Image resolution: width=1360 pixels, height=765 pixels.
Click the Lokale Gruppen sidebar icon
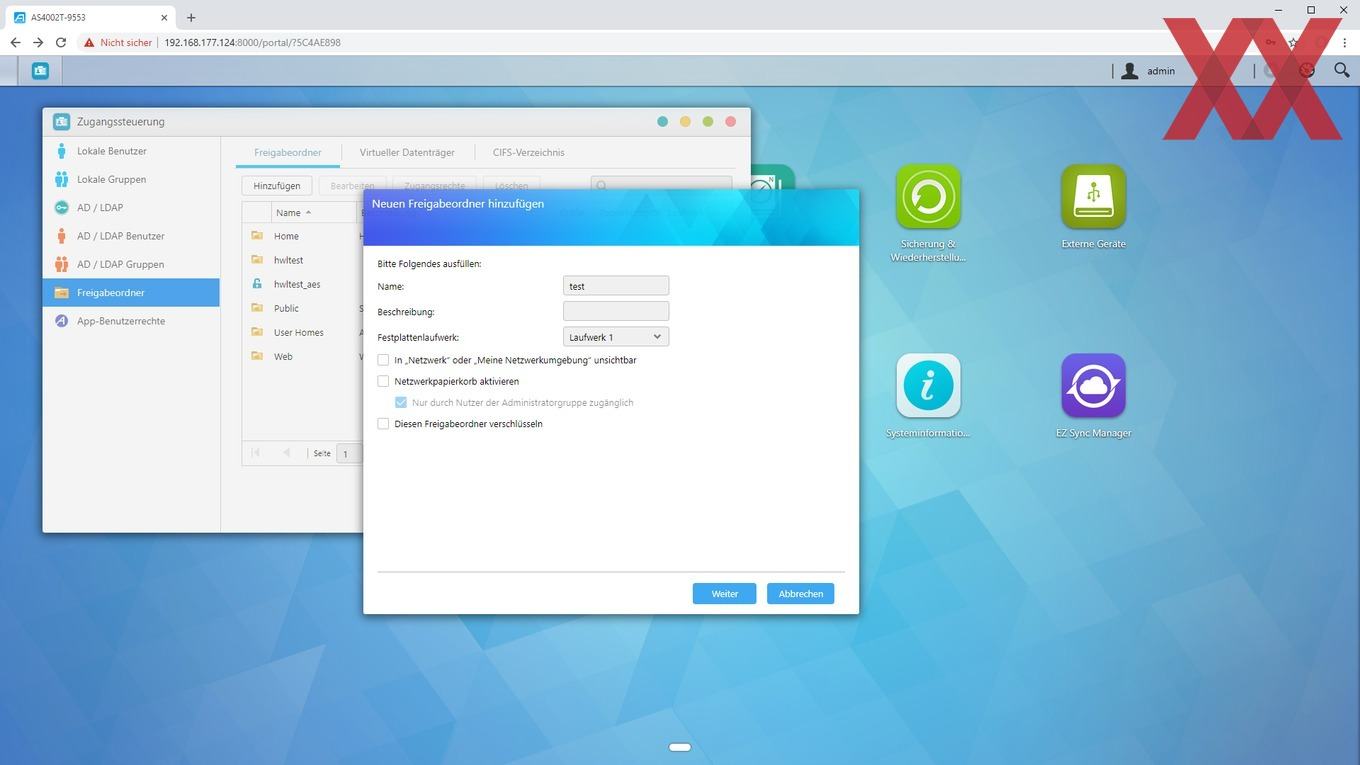61,179
